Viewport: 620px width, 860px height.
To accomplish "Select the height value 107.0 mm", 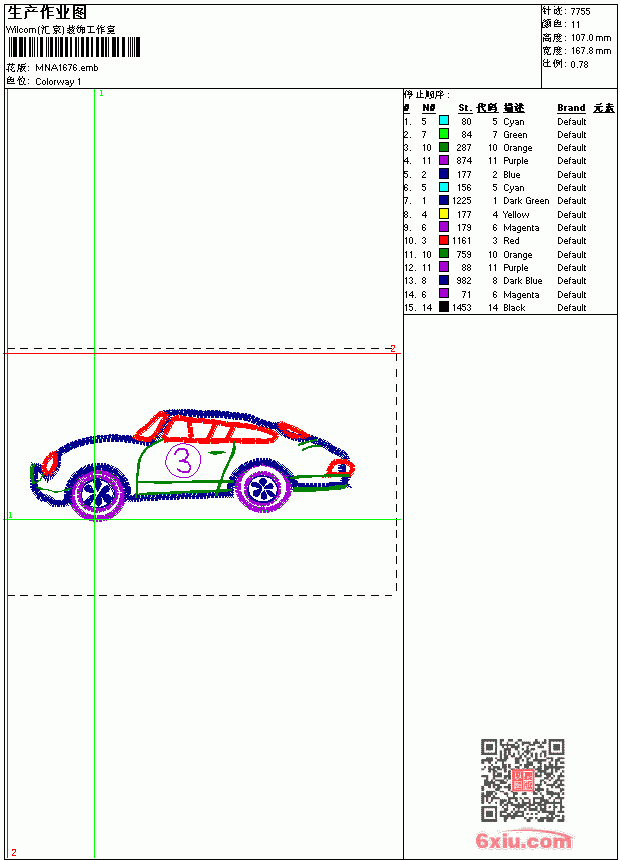I will 591,38.
